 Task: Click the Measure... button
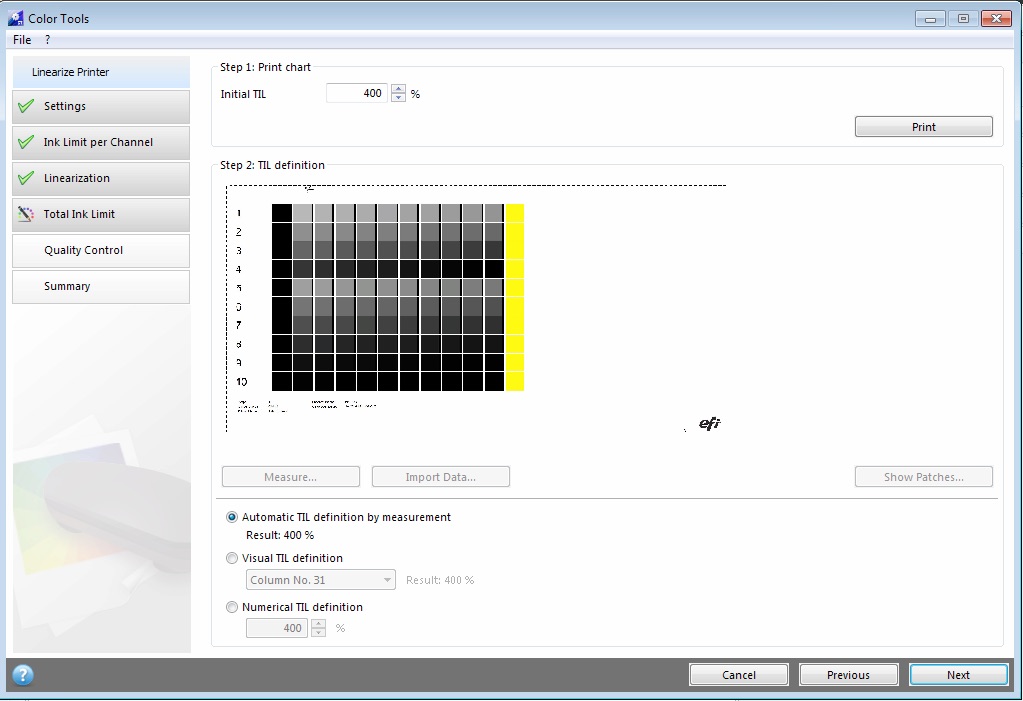290,476
